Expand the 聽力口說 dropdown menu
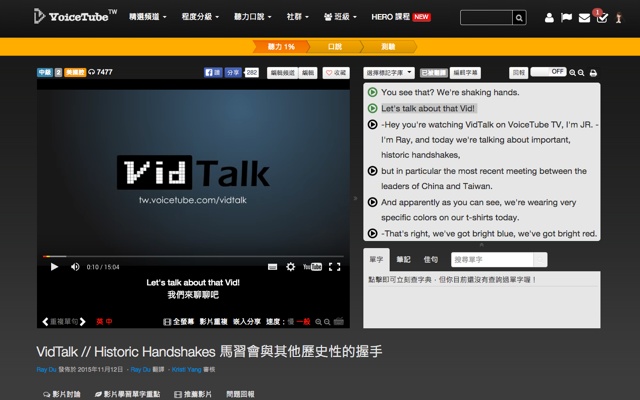The image size is (640, 400). [252, 17]
